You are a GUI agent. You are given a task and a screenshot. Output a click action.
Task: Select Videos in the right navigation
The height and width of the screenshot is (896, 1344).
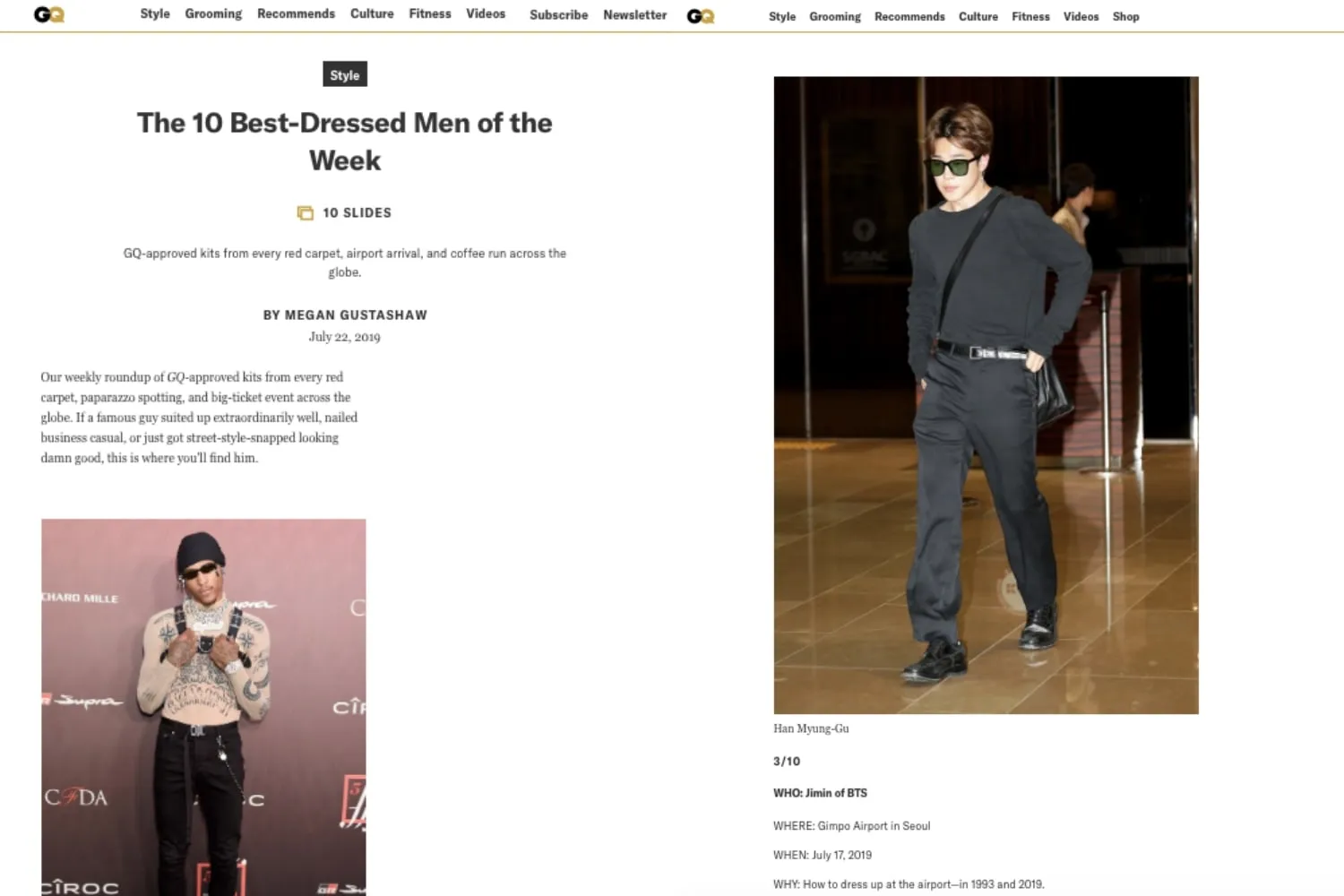(x=1081, y=16)
